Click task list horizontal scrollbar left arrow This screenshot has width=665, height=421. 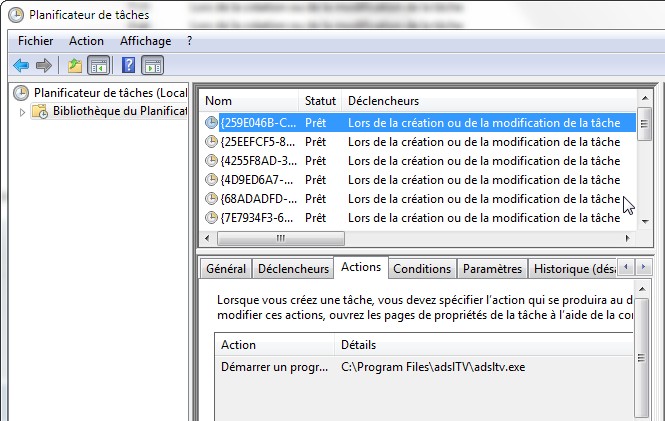pyautogui.click(x=207, y=238)
